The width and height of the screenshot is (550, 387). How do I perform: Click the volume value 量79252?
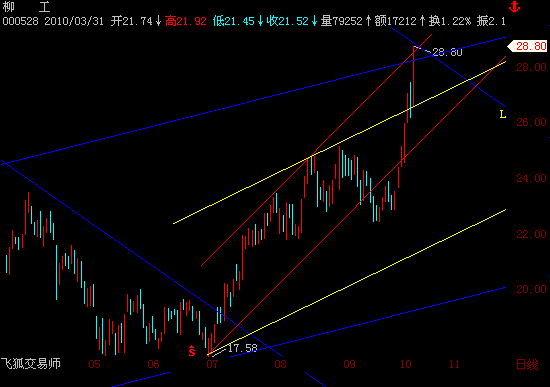pos(342,21)
